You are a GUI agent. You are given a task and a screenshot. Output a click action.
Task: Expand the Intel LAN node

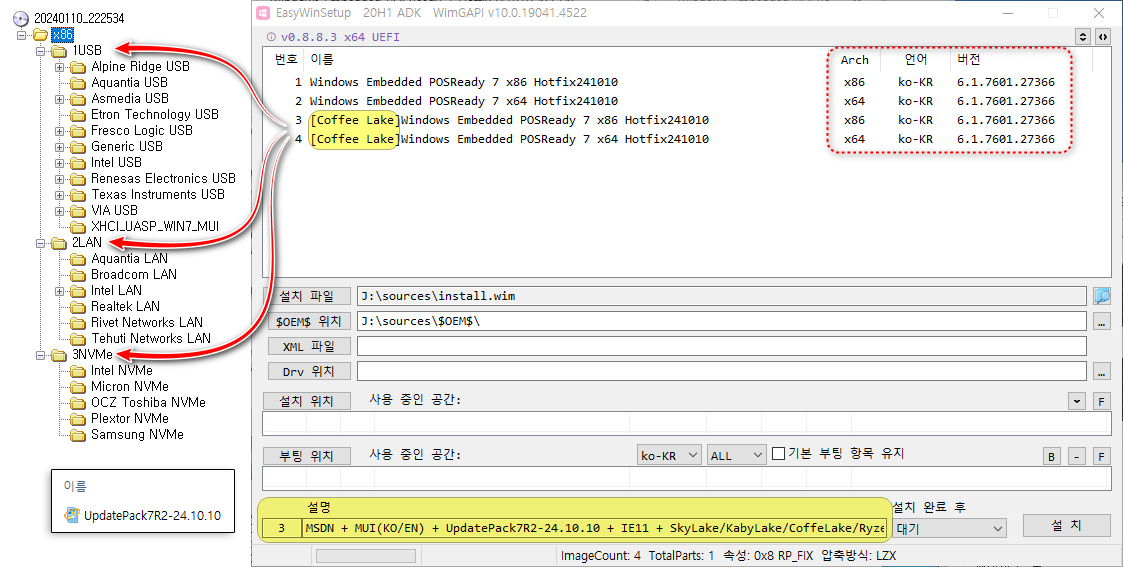click(59, 291)
